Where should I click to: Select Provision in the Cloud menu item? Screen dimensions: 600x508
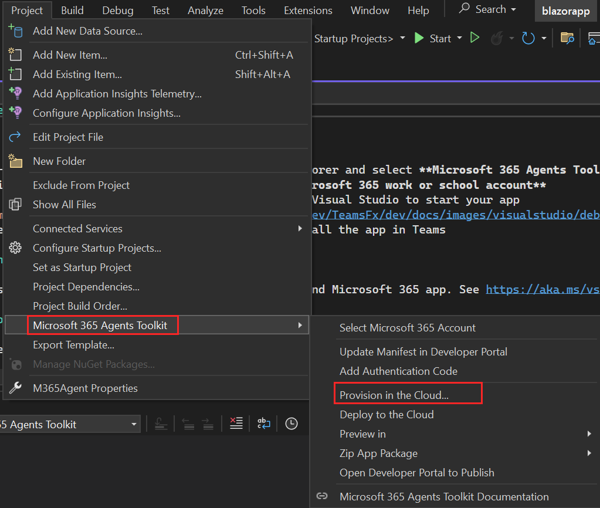coord(394,395)
